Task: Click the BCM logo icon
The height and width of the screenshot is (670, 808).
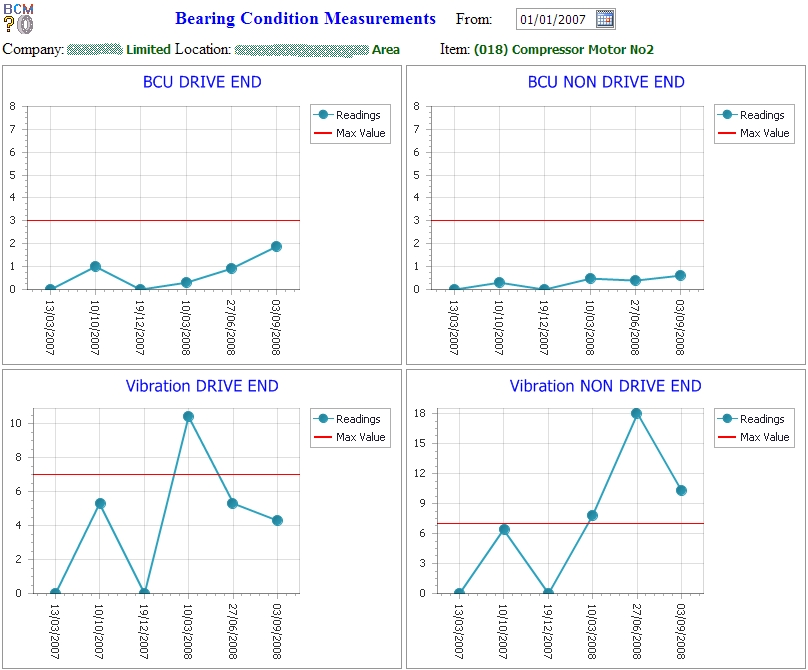Action: [19, 19]
